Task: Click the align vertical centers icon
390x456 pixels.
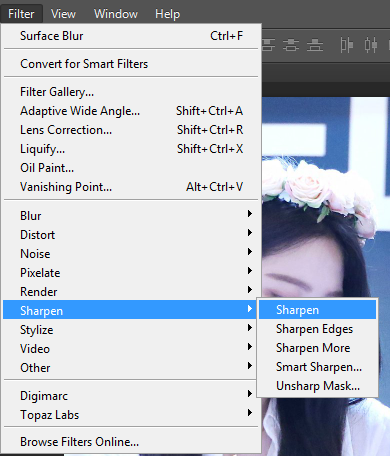Action: click(291, 45)
